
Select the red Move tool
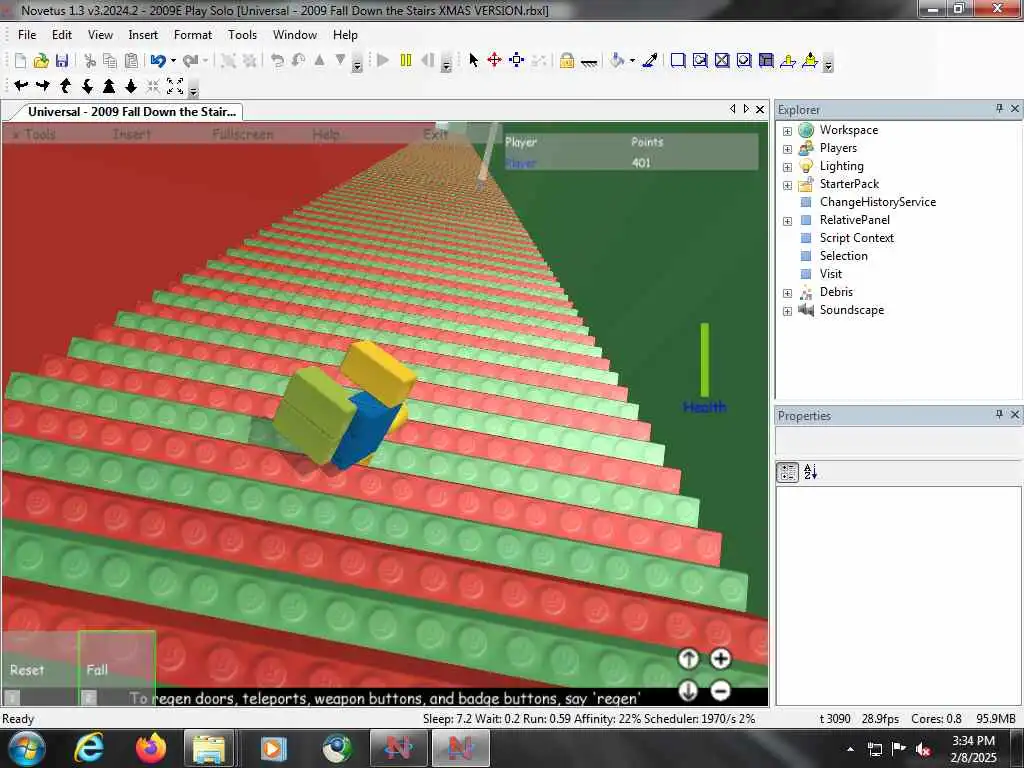pos(494,61)
